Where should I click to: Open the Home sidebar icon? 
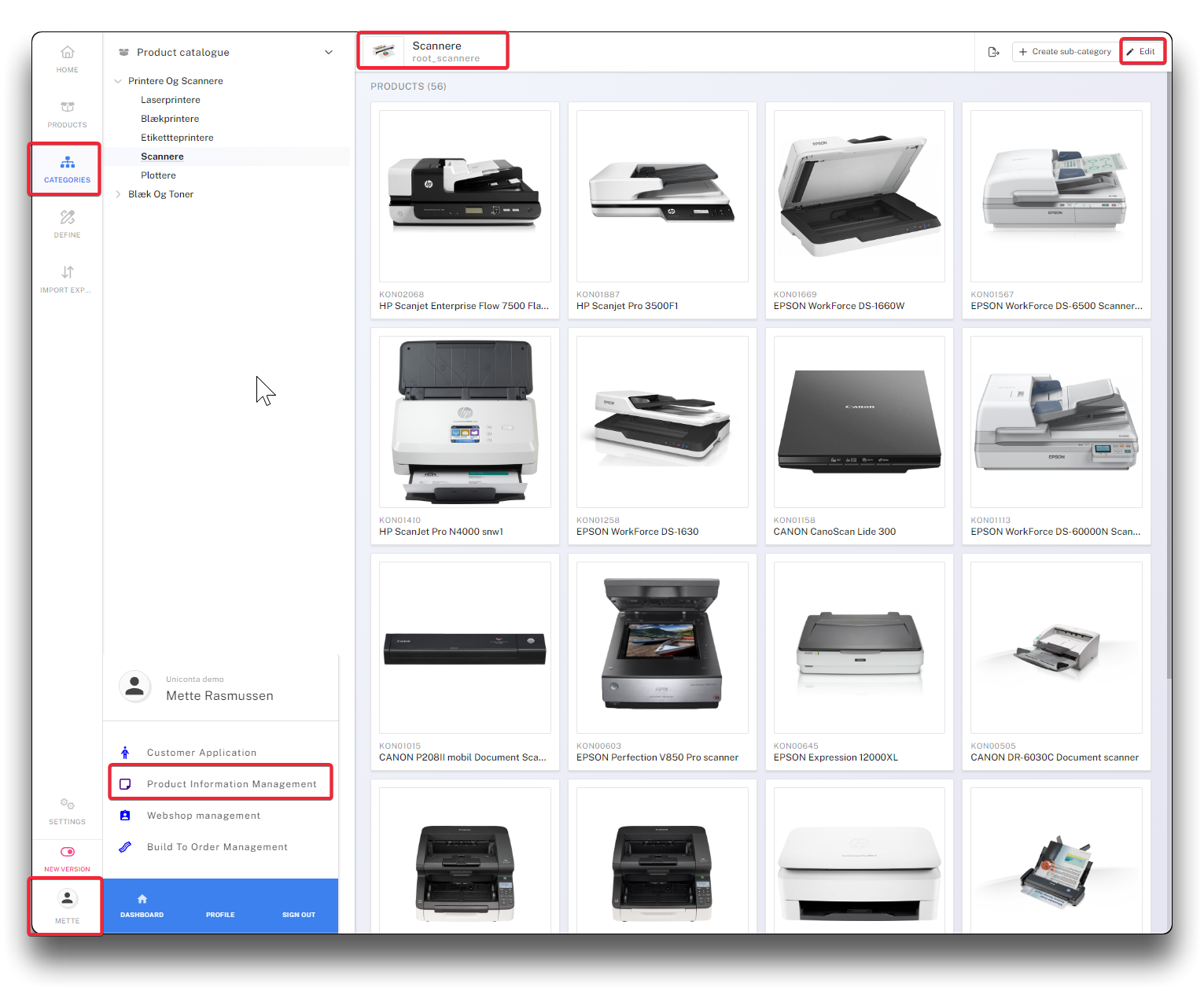pos(68,59)
